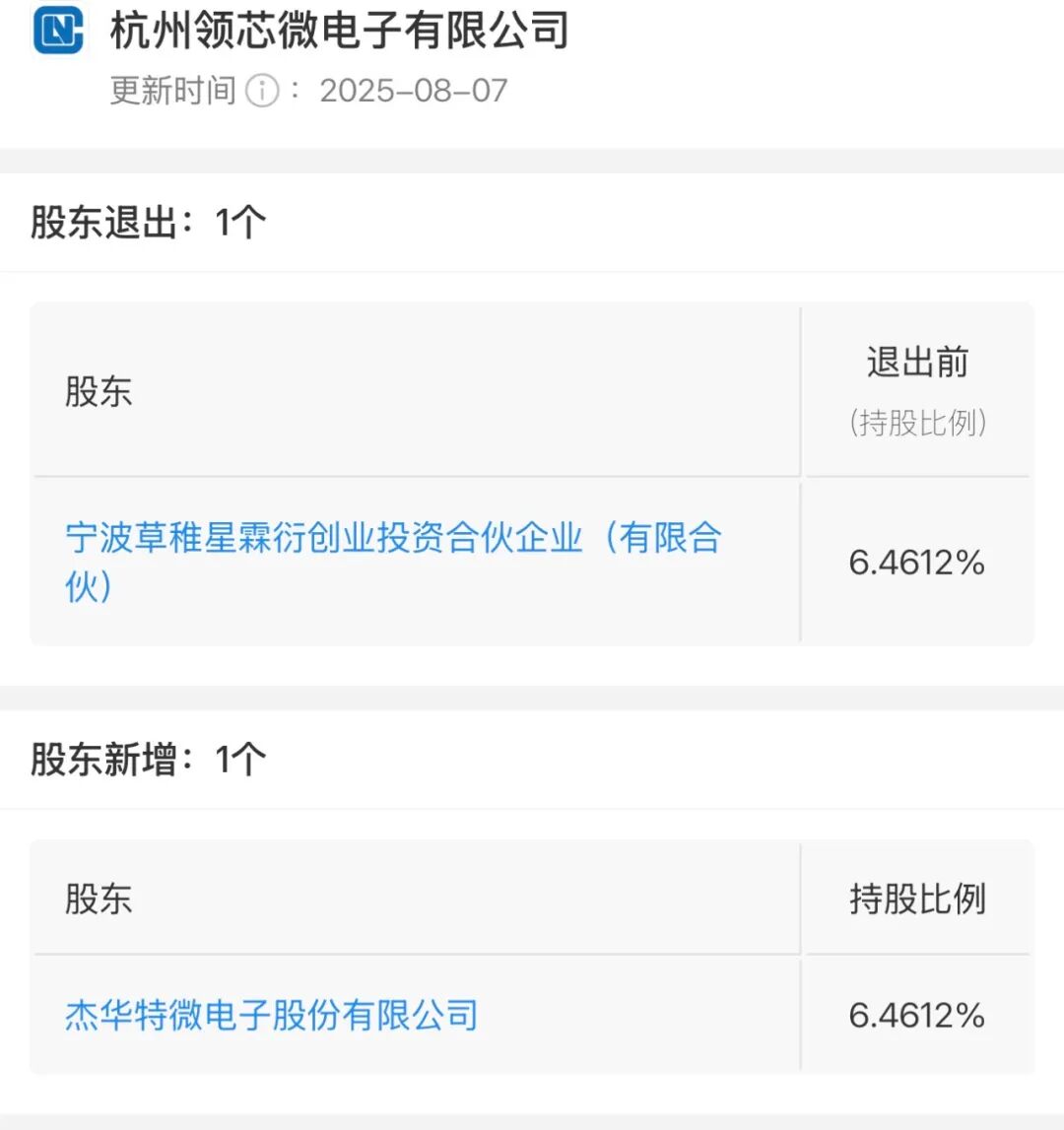
Task: Open the 杰华特微电子股份有限公司 shareholder link
Action: pyautogui.click(x=272, y=1015)
